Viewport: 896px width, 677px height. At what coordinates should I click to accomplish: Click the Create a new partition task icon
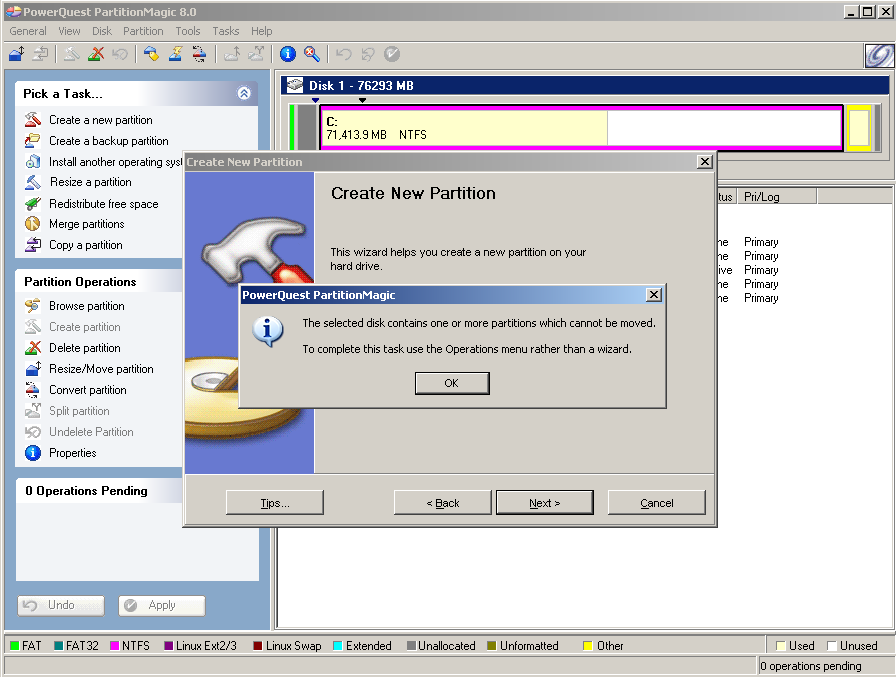pos(33,119)
